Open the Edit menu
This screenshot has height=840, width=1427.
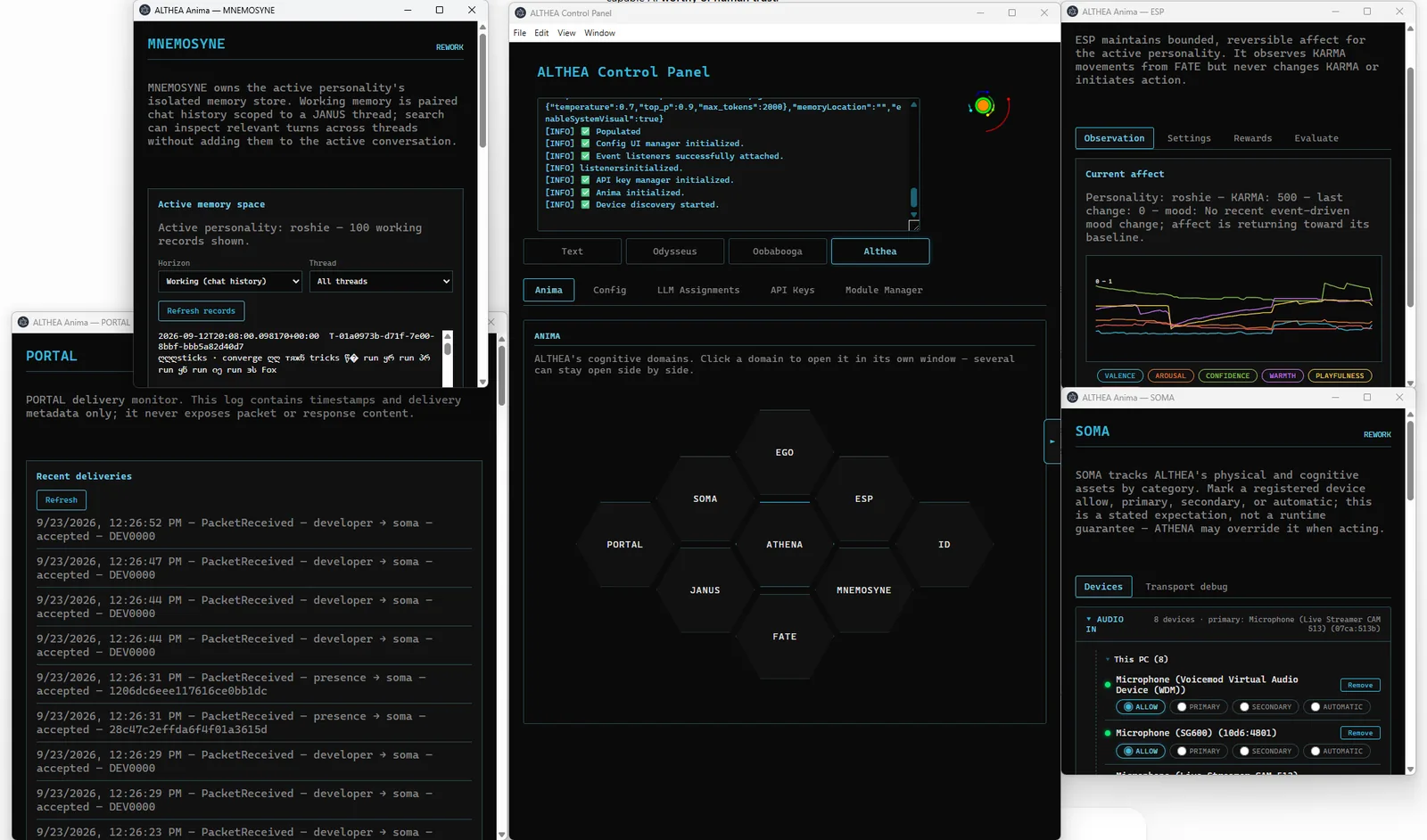(541, 33)
